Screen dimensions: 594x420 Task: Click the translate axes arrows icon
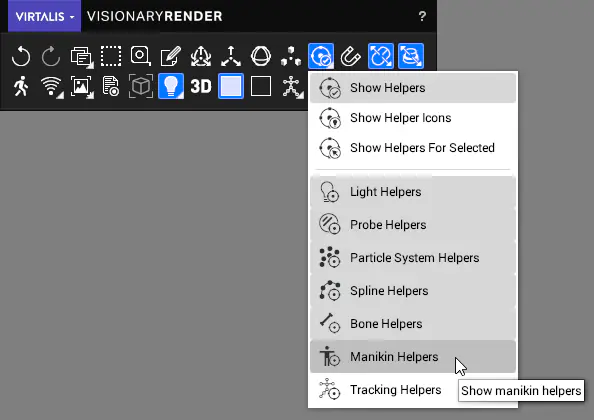[x=231, y=56]
